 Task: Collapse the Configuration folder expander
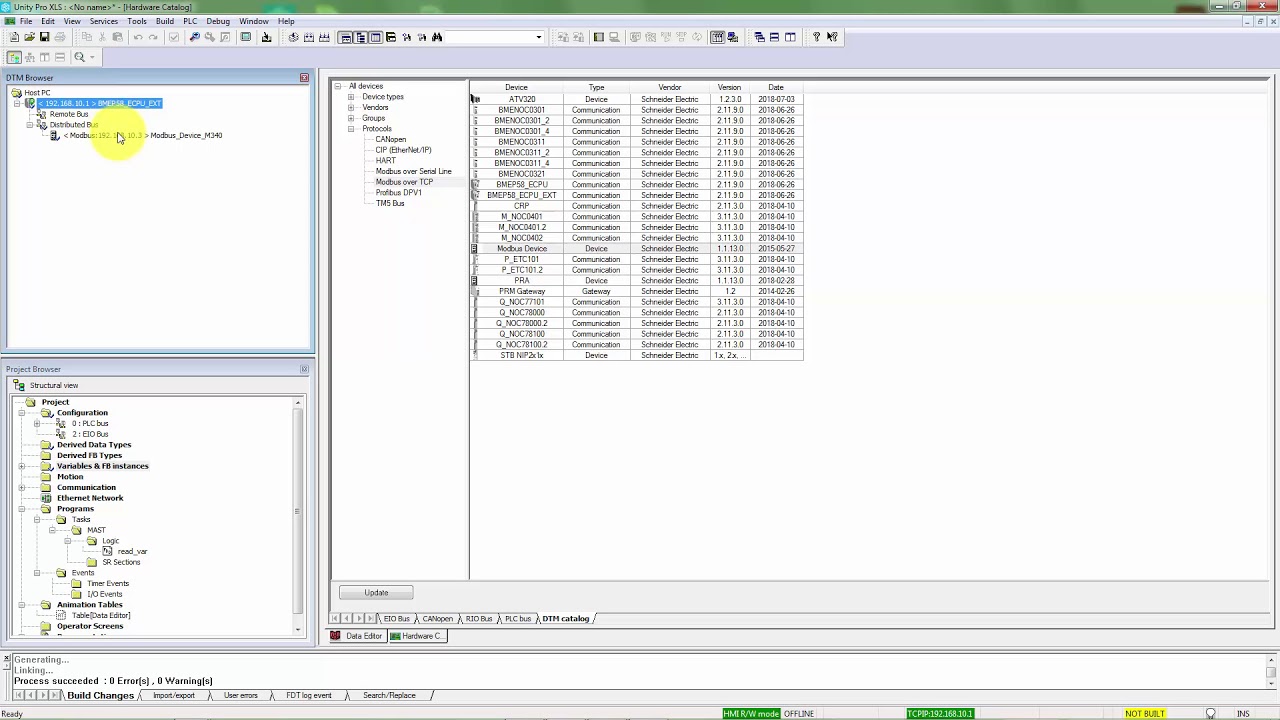pyautogui.click(x=22, y=413)
